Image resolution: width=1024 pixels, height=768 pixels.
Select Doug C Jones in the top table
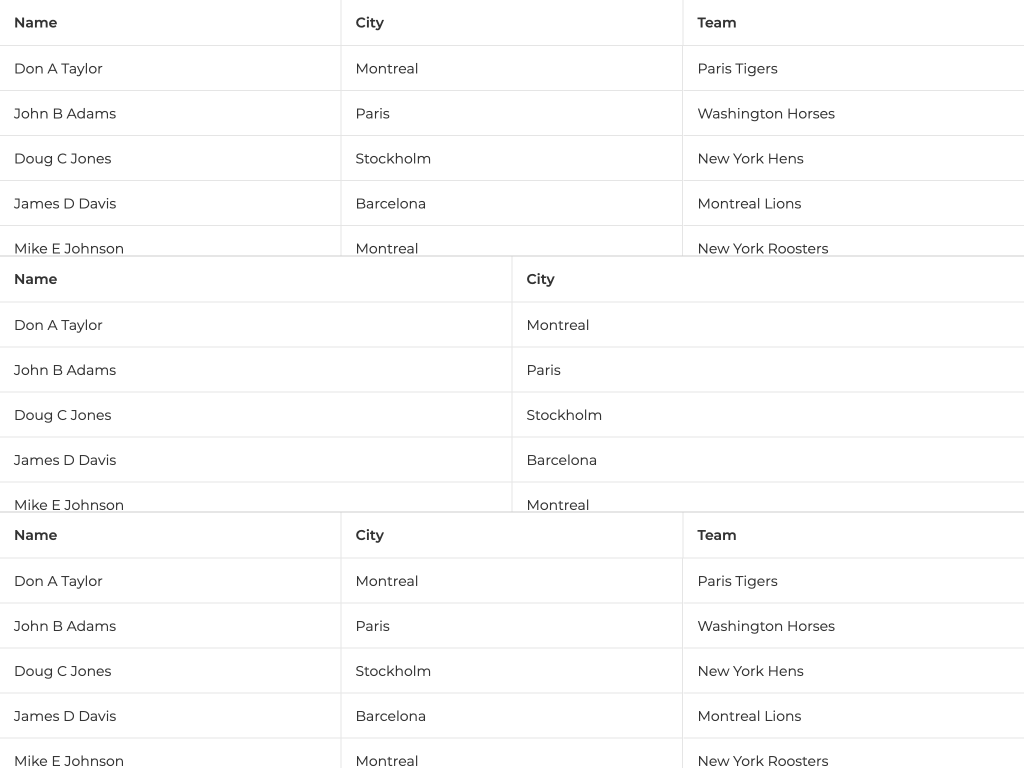point(63,159)
